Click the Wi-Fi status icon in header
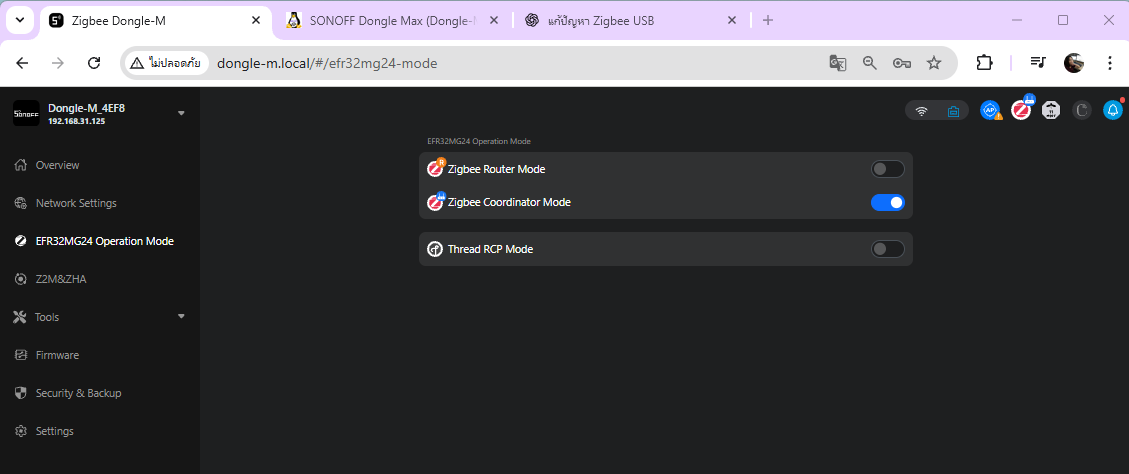1129x474 pixels. coord(922,111)
